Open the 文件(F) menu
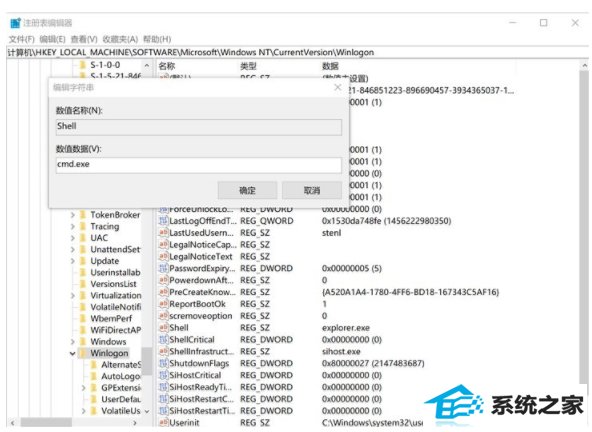Screen dimensions: 592x432 pos(22,39)
